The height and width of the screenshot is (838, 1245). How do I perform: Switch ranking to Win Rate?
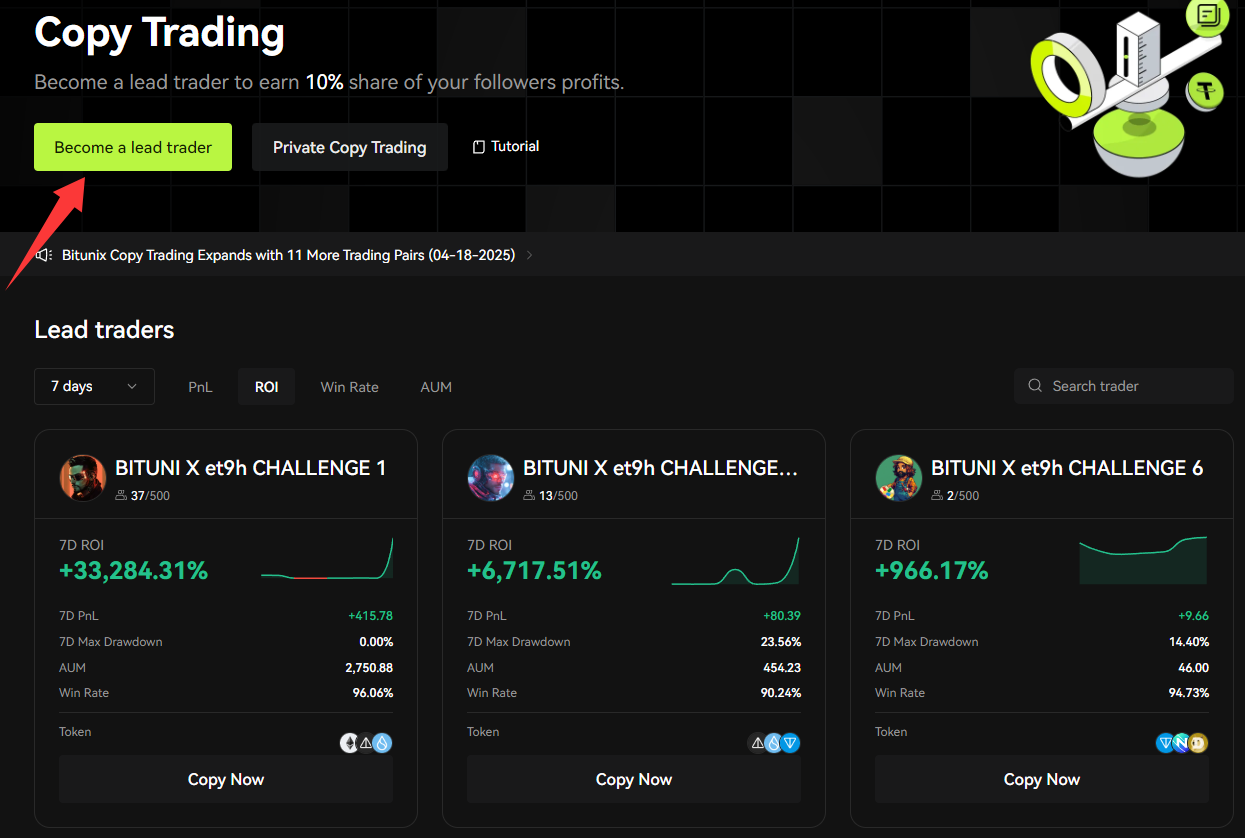click(349, 386)
